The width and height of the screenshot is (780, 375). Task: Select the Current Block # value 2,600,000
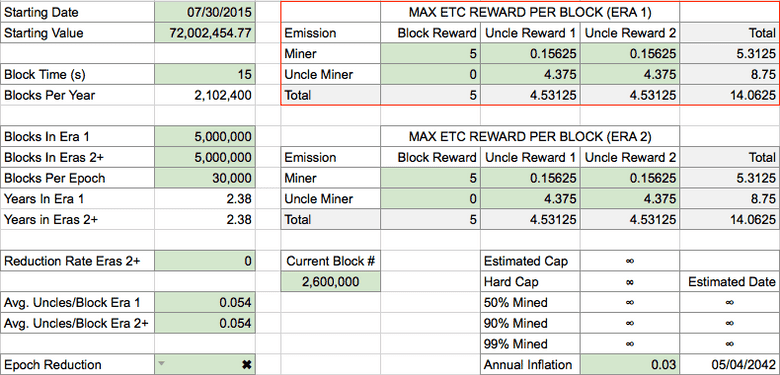(x=330, y=281)
